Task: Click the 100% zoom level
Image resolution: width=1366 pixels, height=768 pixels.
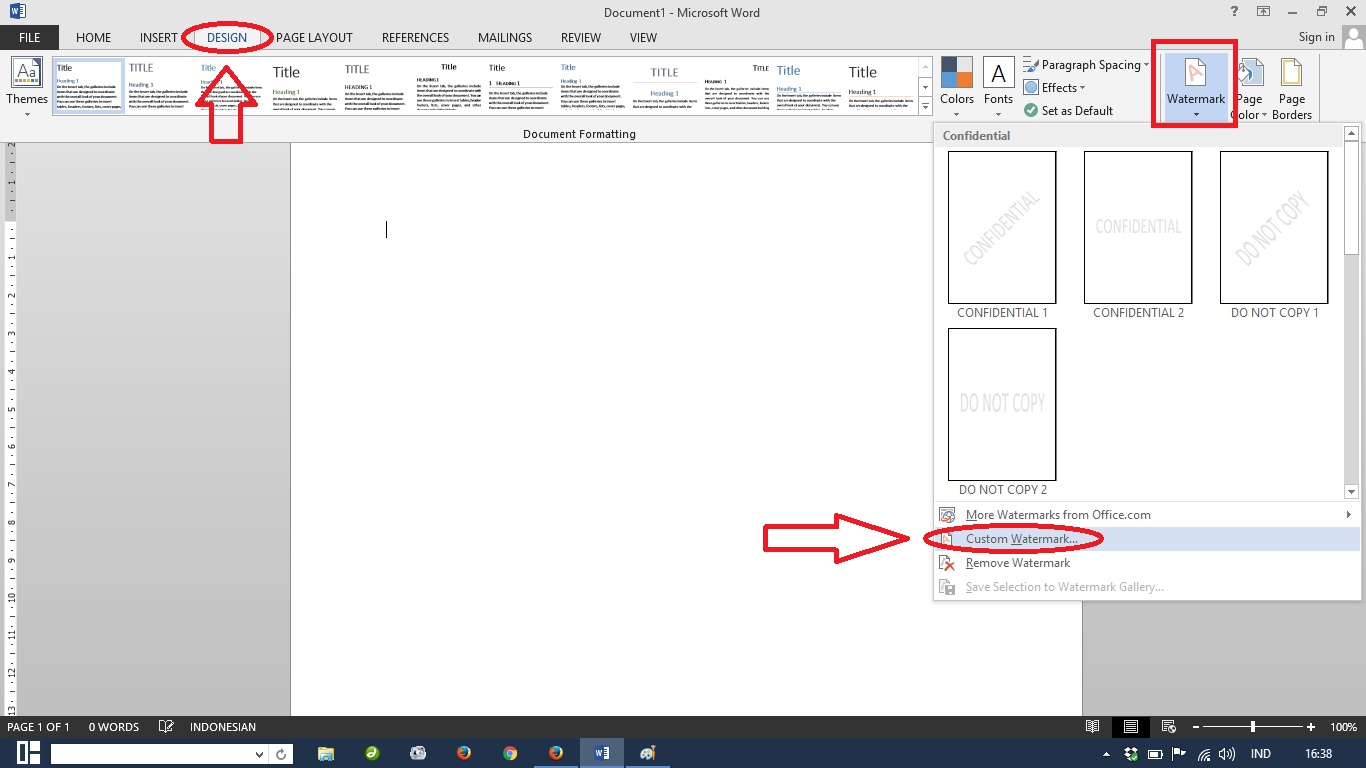Action: click(x=1343, y=727)
